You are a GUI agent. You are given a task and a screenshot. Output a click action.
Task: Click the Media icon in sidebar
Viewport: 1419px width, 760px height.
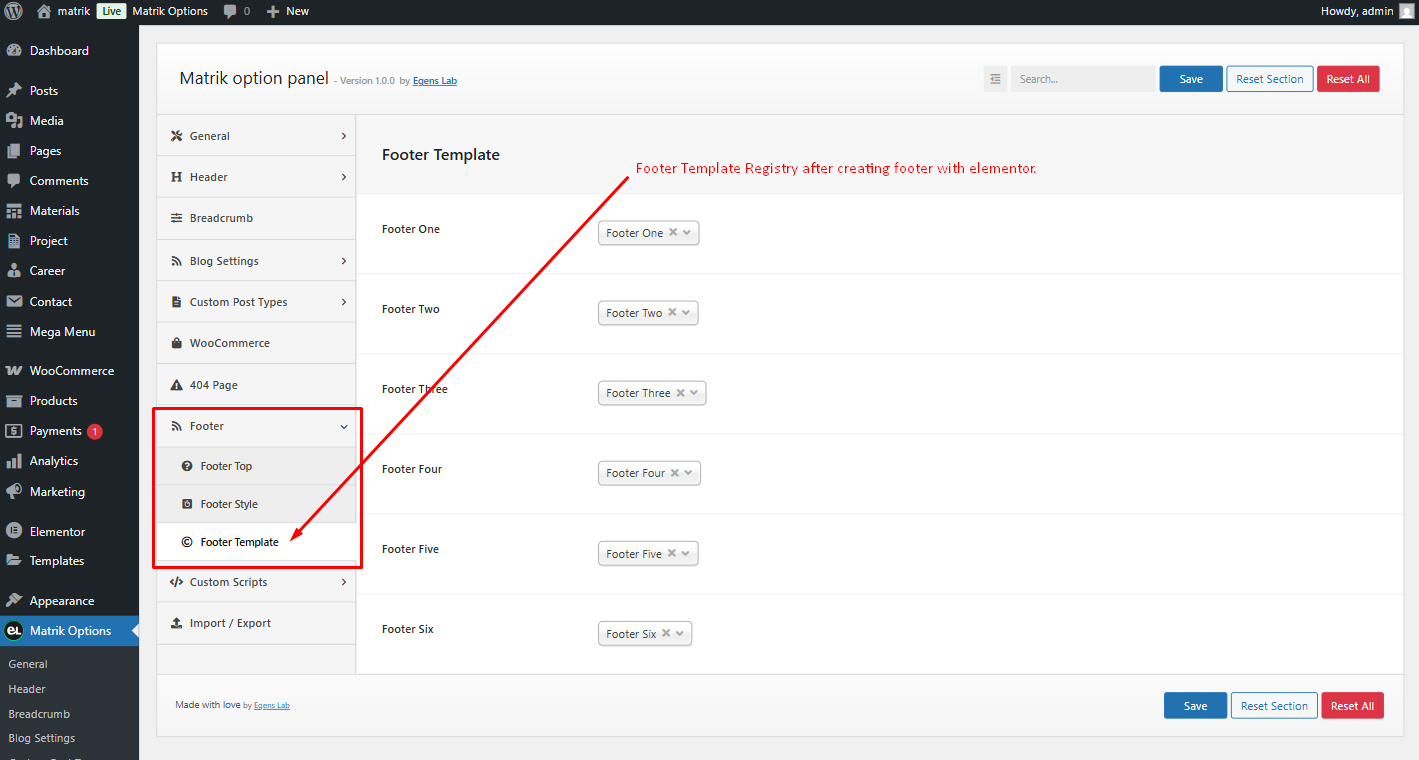pos(14,121)
